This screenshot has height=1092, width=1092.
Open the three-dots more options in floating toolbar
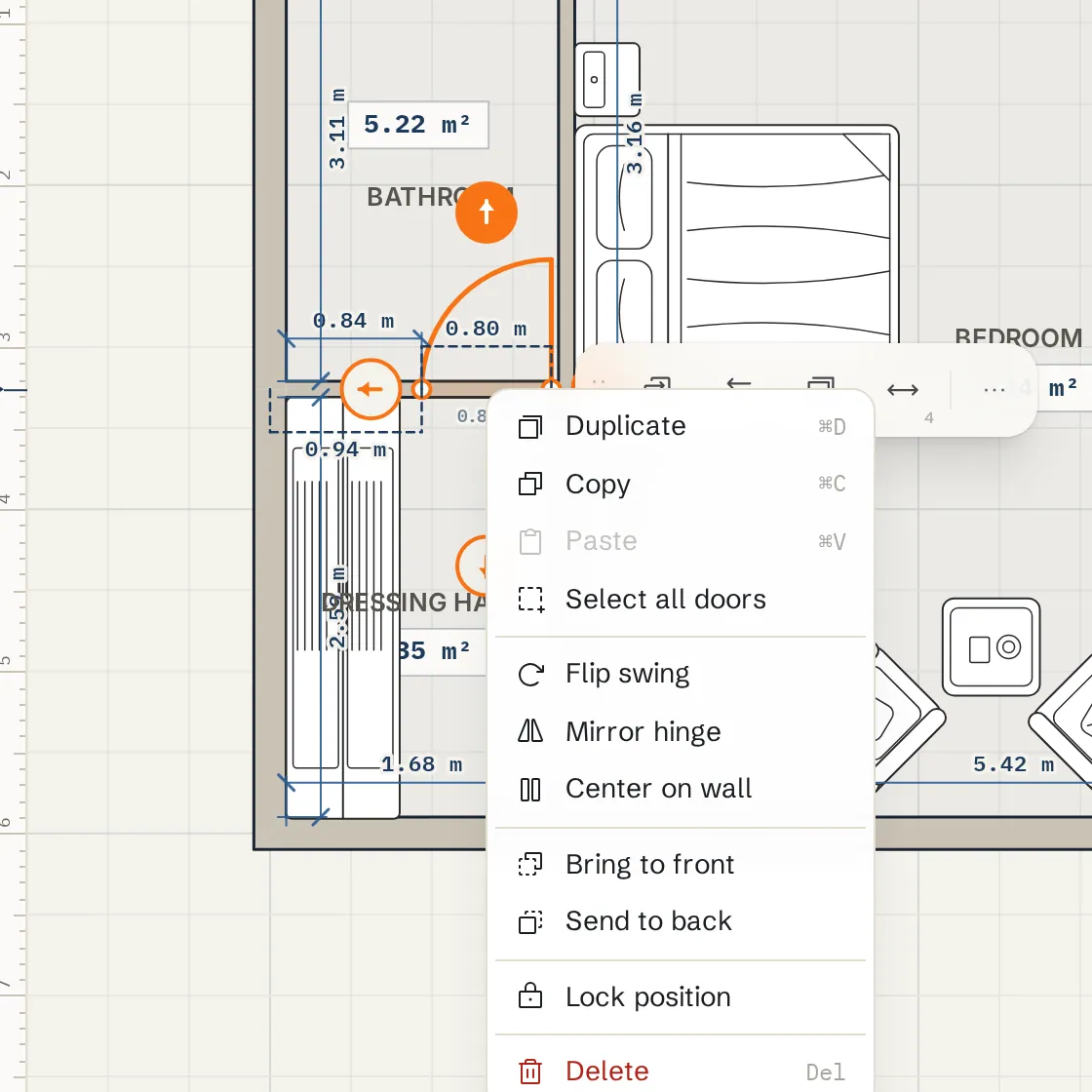point(994,390)
